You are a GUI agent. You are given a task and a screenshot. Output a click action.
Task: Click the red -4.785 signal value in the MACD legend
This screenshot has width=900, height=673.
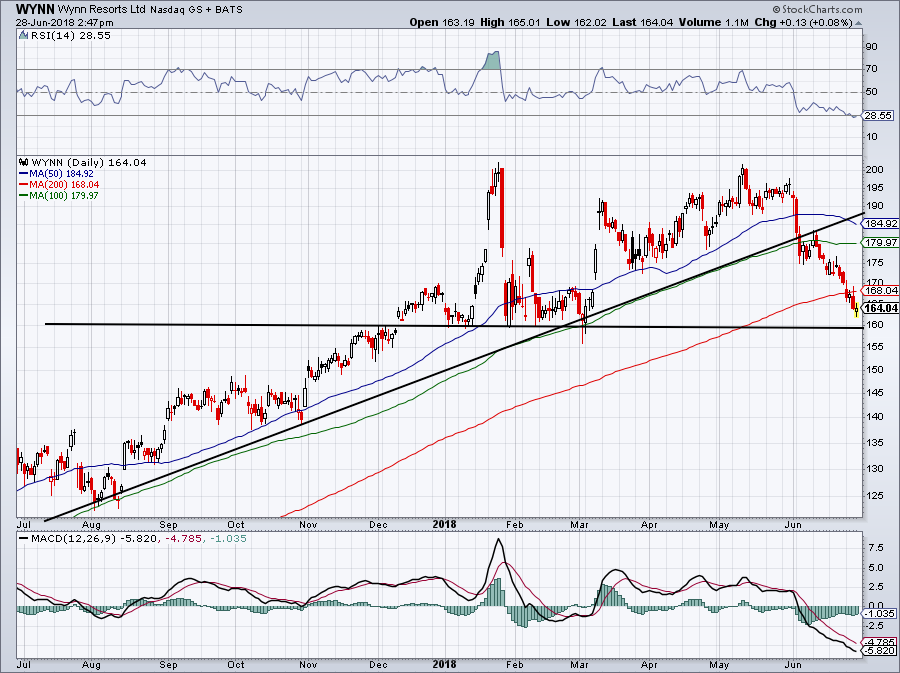click(x=183, y=539)
